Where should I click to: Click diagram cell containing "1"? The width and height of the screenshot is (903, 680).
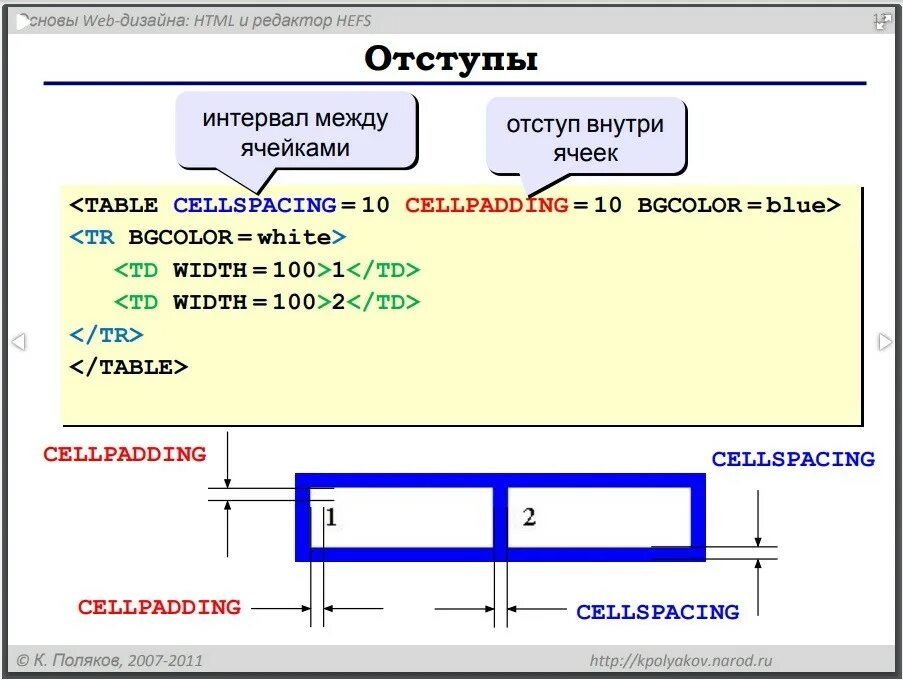click(402, 517)
